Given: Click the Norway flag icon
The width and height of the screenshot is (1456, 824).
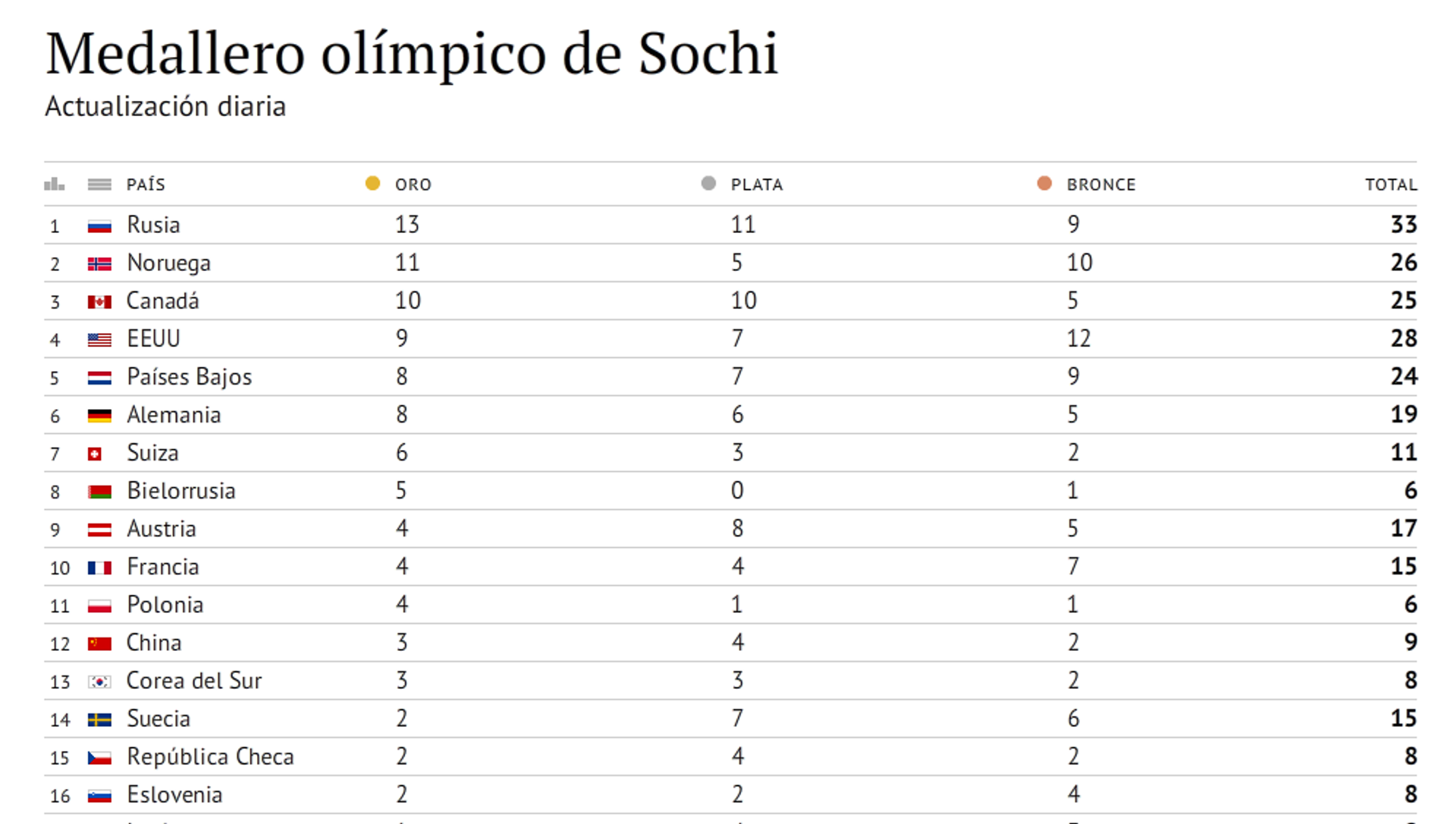Looking at the screenshot, I should [99, 264].
